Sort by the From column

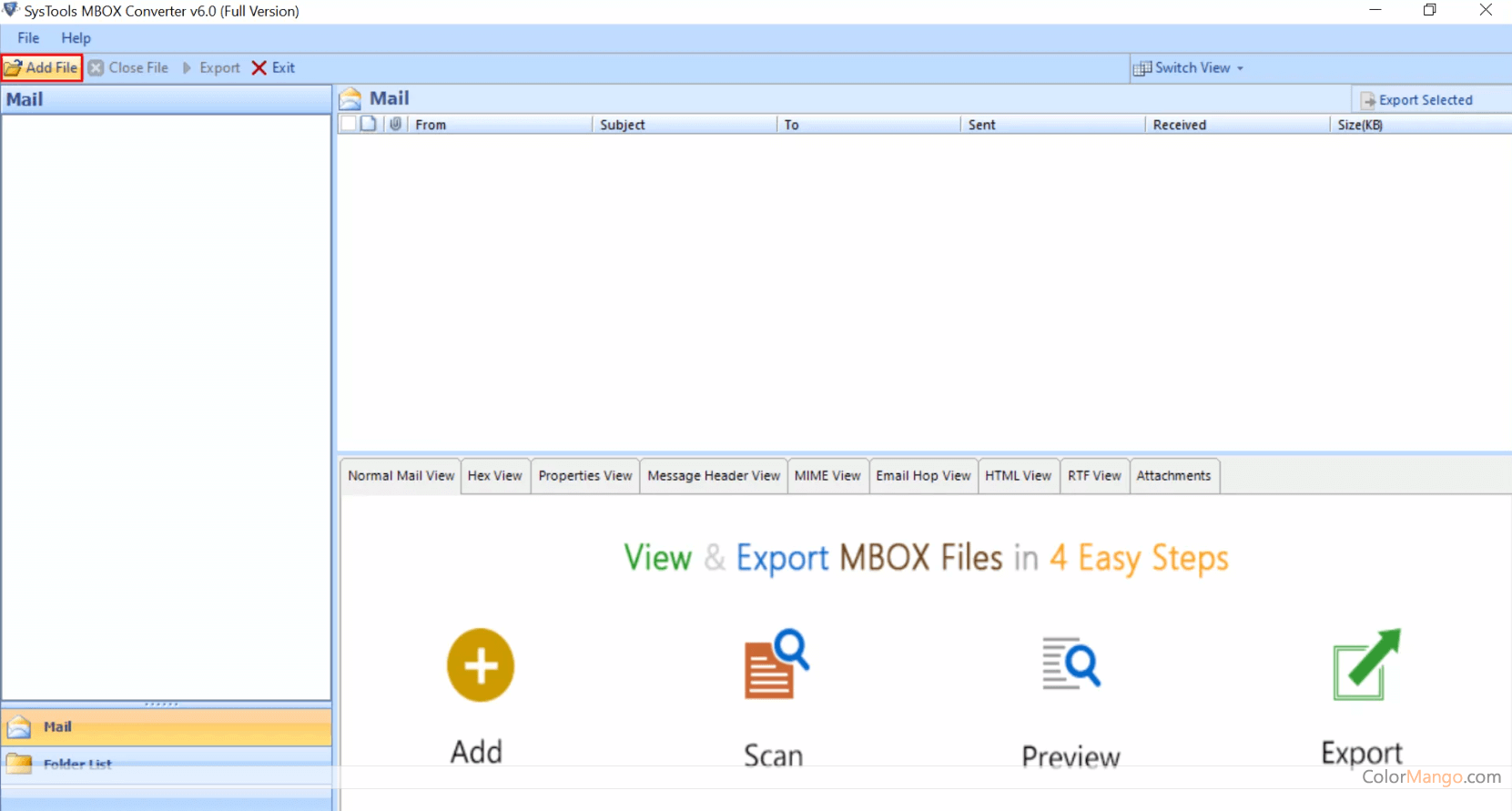[500, 125]
